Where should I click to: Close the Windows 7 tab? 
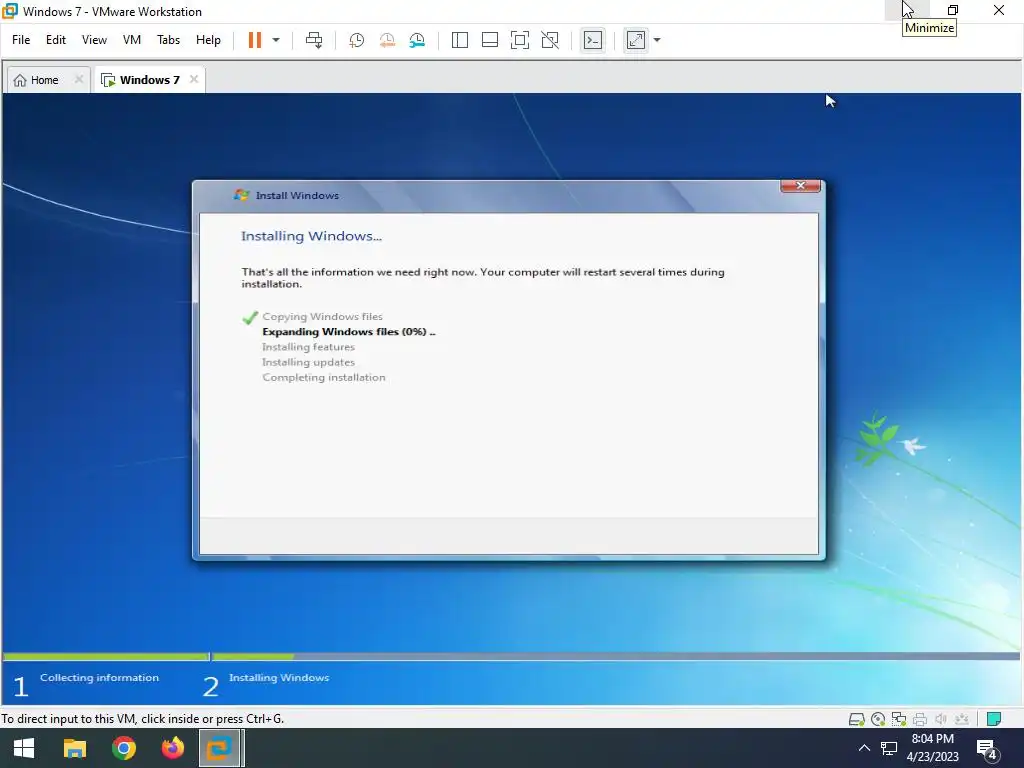pos(194,79)
